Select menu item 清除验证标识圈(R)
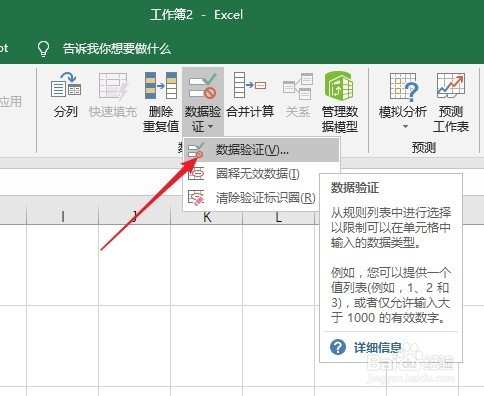Image resolution: width=484 pixels, height=396 pixels. coord(250,198)
